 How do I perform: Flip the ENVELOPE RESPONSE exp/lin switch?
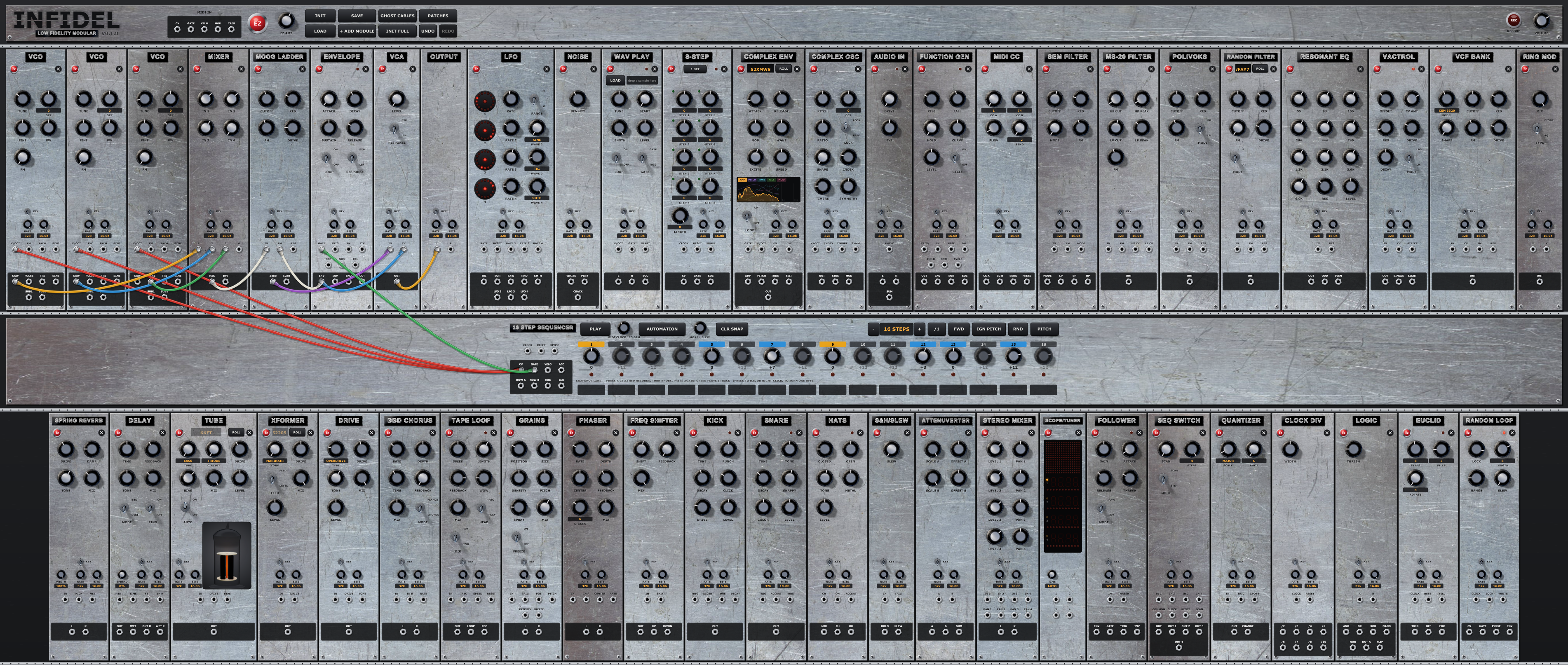tap(352, 158)
